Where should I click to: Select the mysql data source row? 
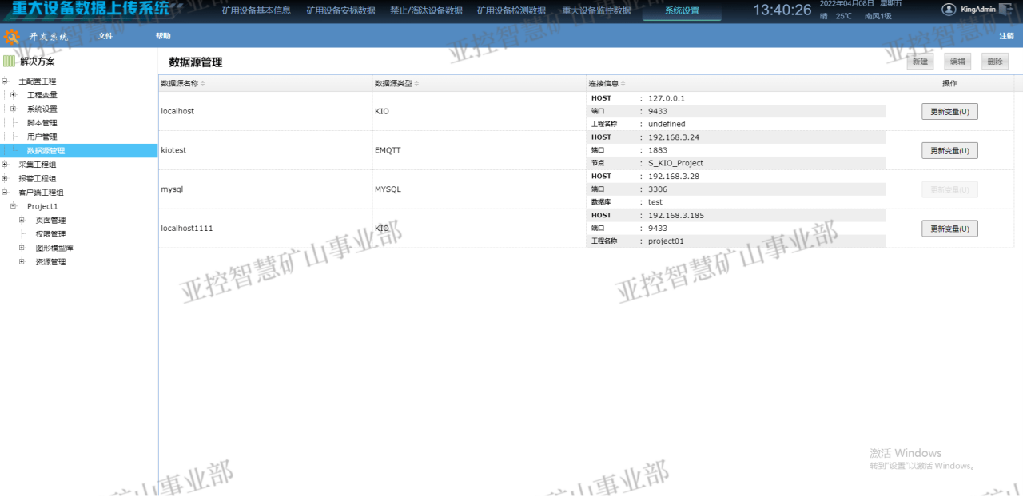(x=586, y=189)
